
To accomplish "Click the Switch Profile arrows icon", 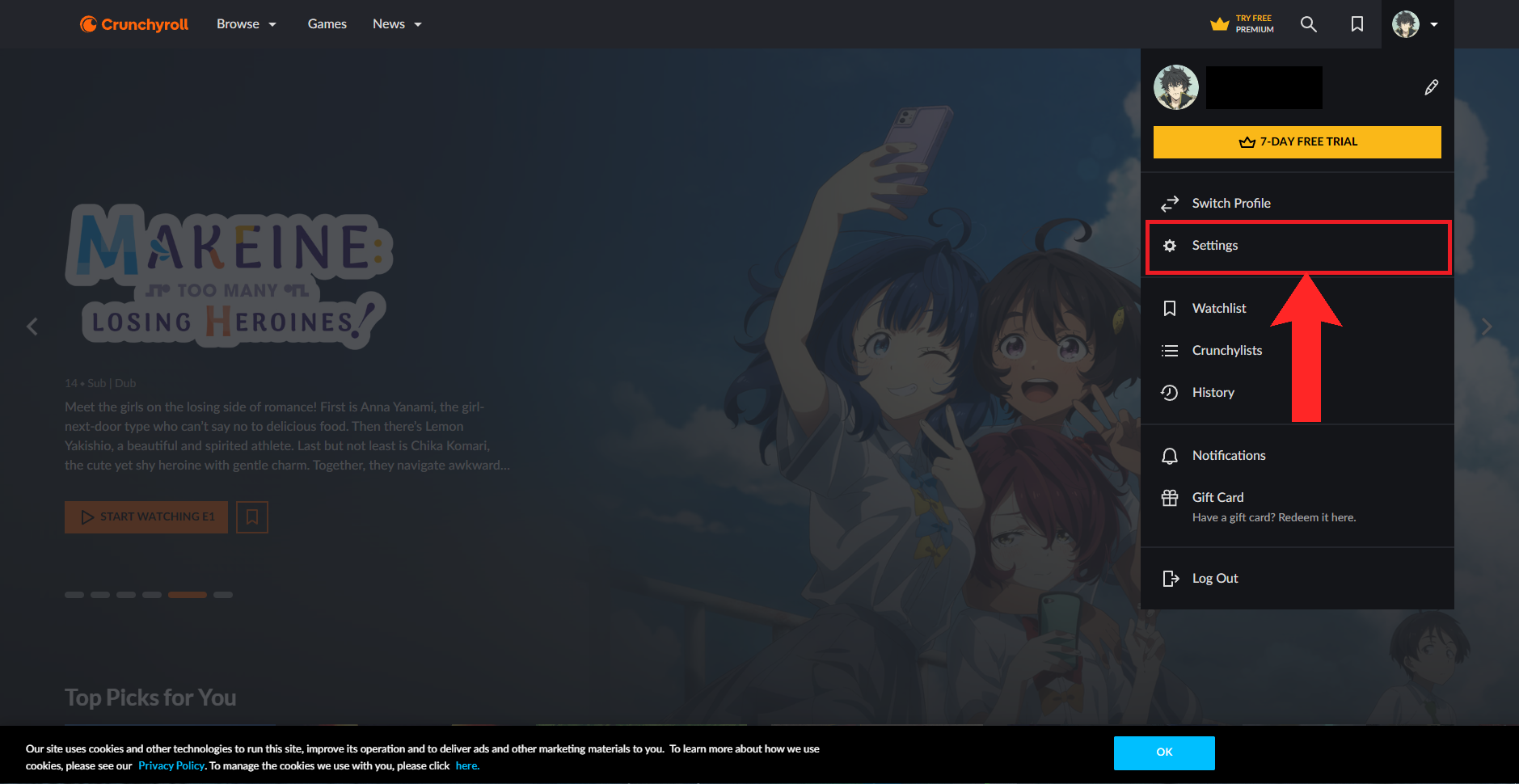I will click(1170, 204).
